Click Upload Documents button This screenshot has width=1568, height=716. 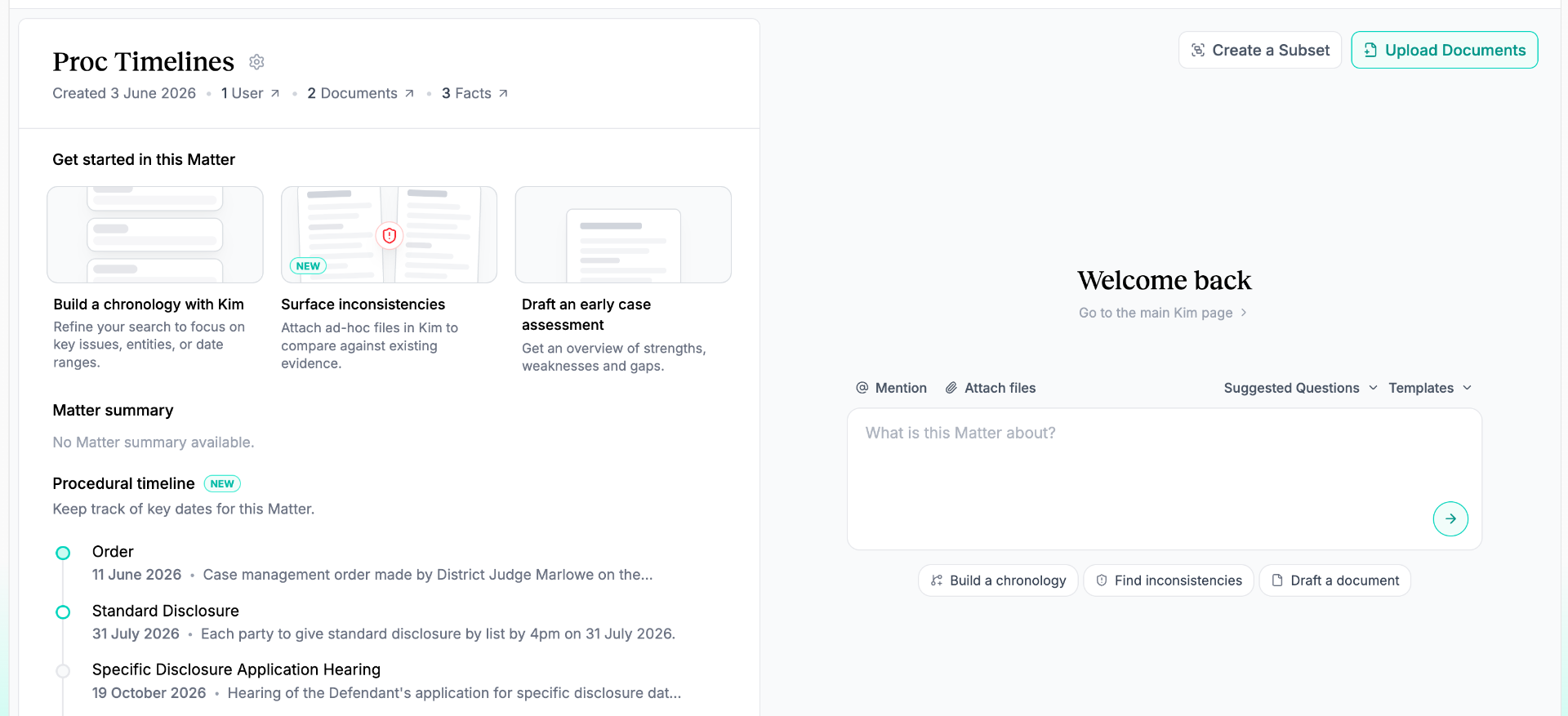pos(1444,50)
